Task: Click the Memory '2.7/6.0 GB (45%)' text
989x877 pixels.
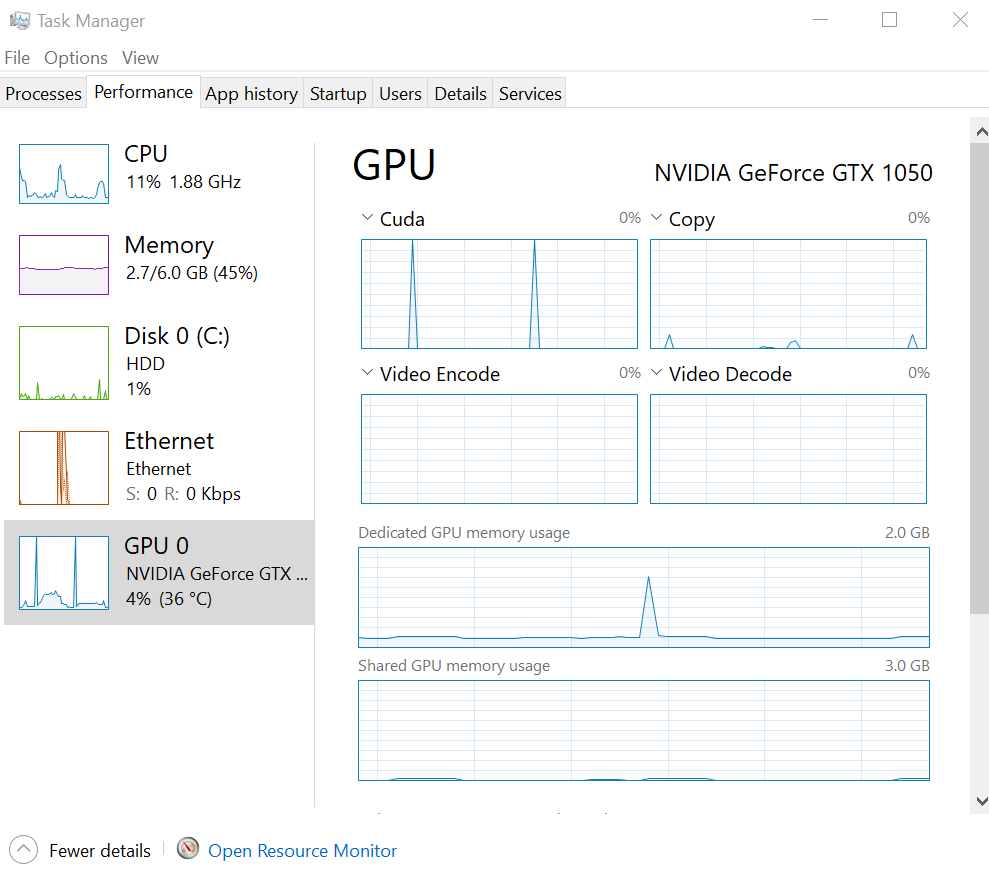Action: click(192, 273)
